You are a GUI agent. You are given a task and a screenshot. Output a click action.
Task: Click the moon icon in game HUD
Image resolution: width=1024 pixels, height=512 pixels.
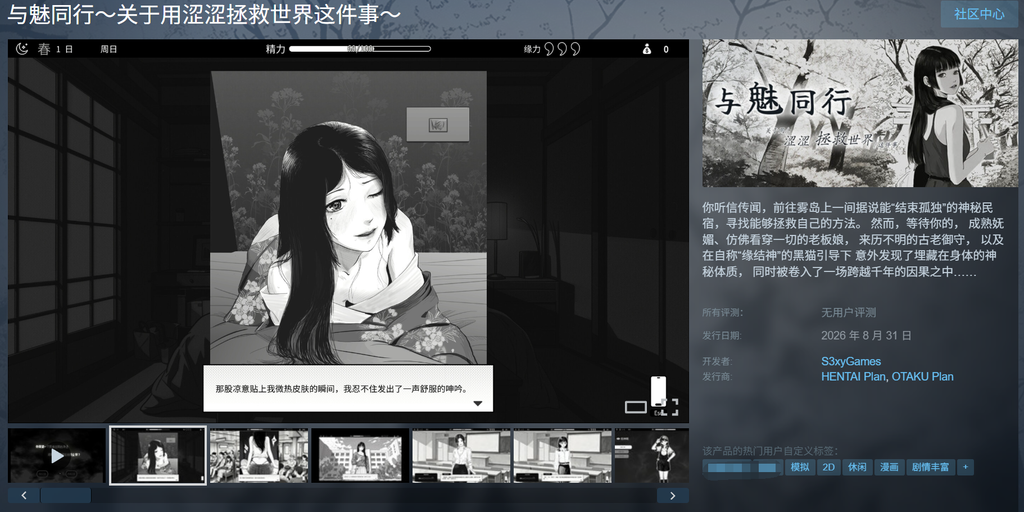coord(22,49)
